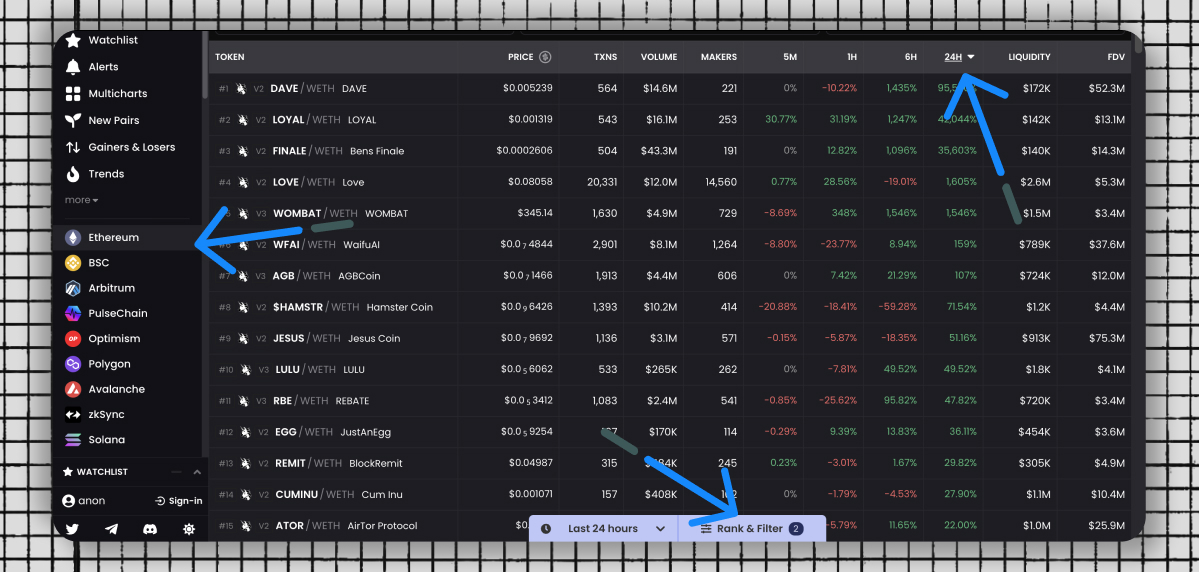Expand the 'more' sidebar menu

[x=81, y=200]
